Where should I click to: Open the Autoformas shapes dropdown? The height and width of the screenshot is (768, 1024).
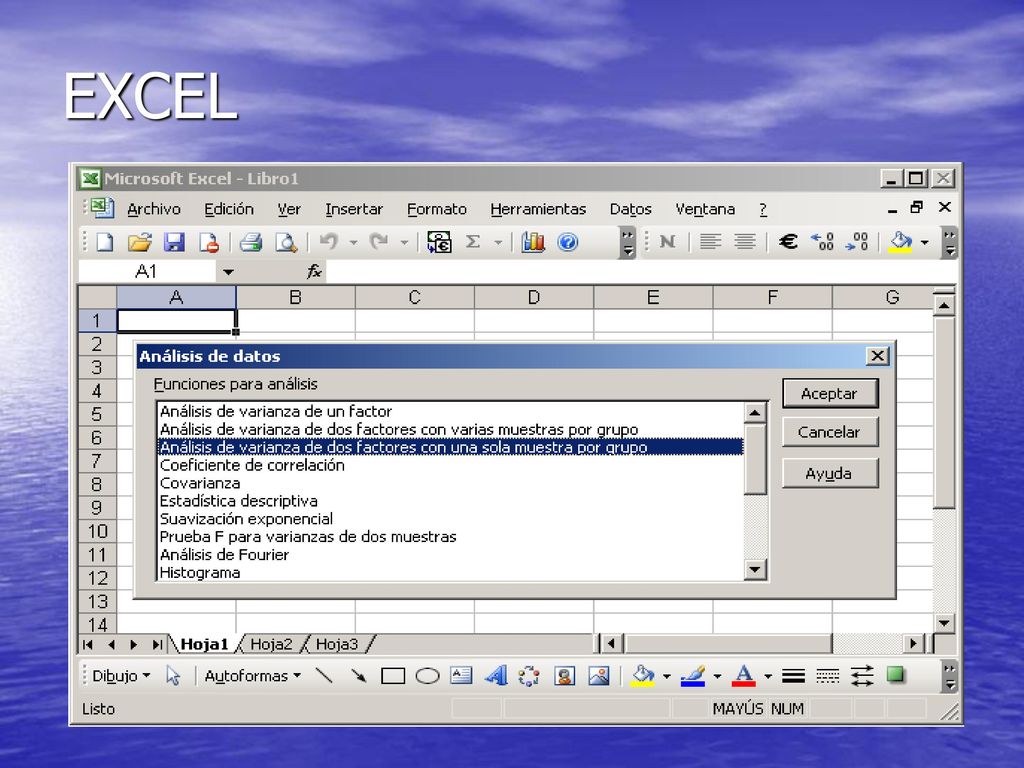click(x=253, y=676)
